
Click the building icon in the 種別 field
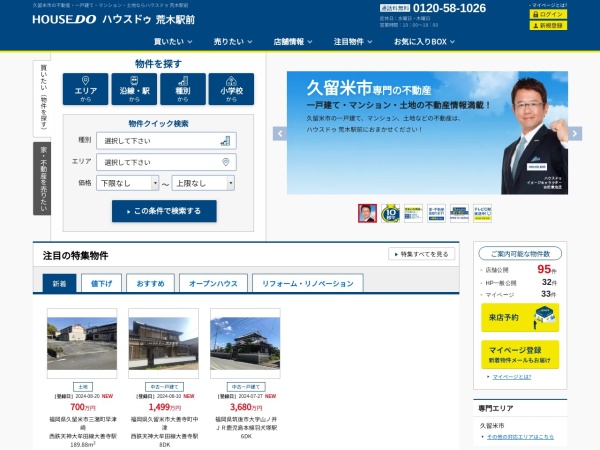[225, 141]
